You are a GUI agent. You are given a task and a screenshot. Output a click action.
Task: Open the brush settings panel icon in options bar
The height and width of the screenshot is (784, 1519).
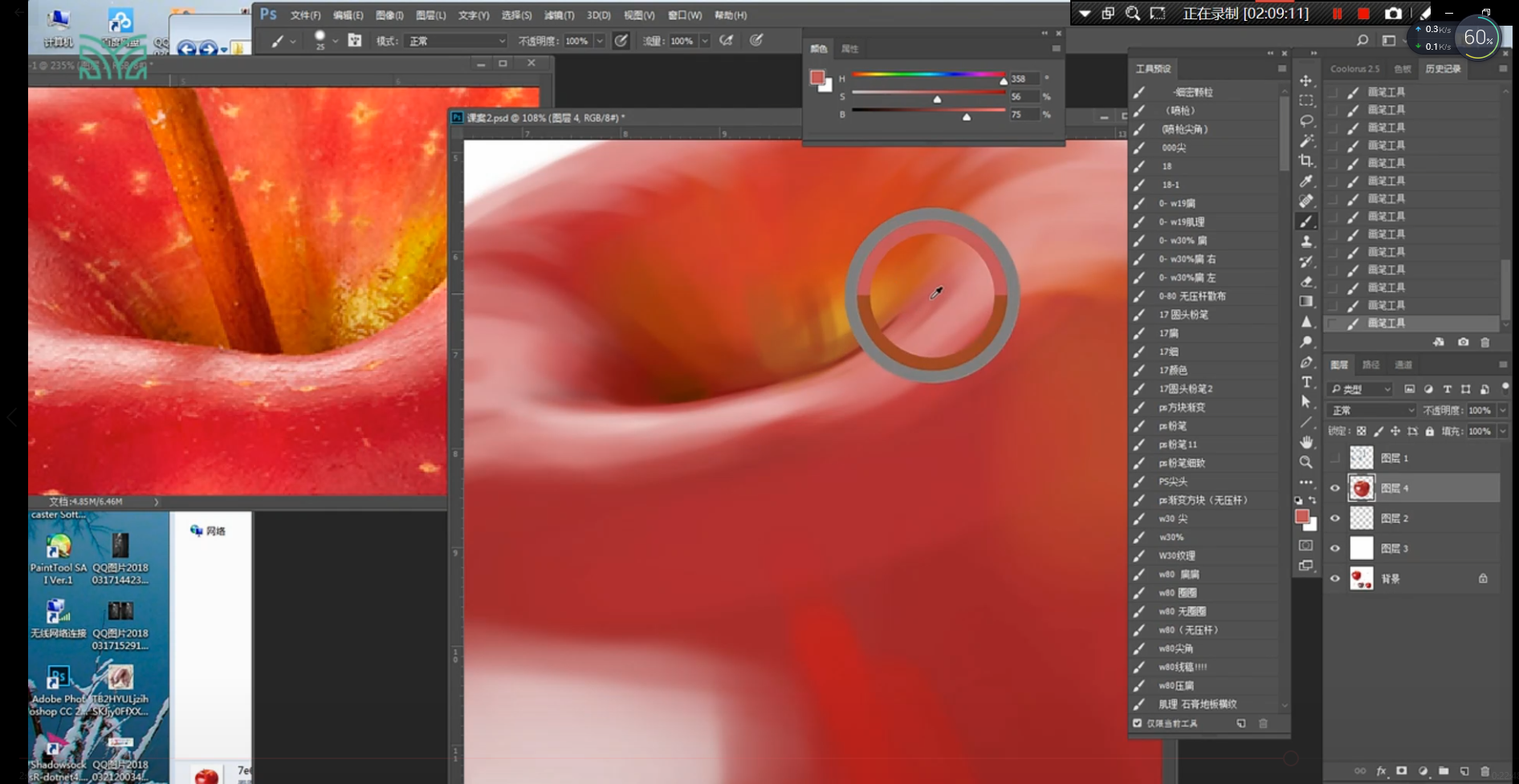pos(354,40)
